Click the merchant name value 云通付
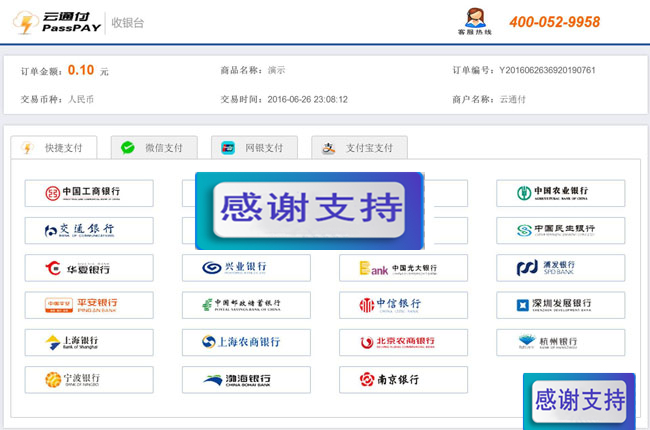The width and height of the screenshot is (650, 430). (x=513, y=100)
